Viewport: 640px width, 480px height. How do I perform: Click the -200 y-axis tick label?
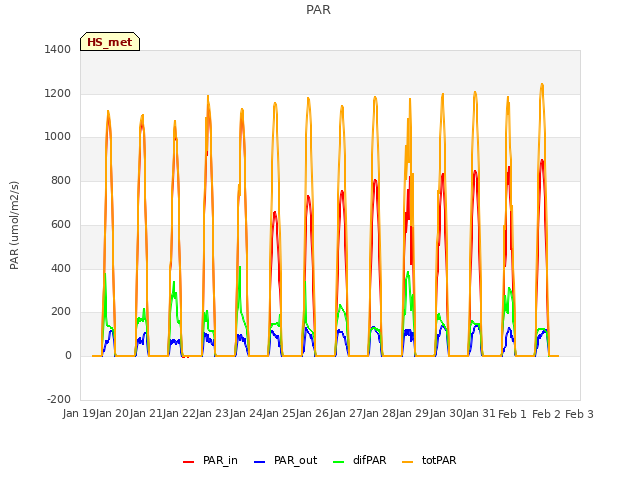coord(59,399)
